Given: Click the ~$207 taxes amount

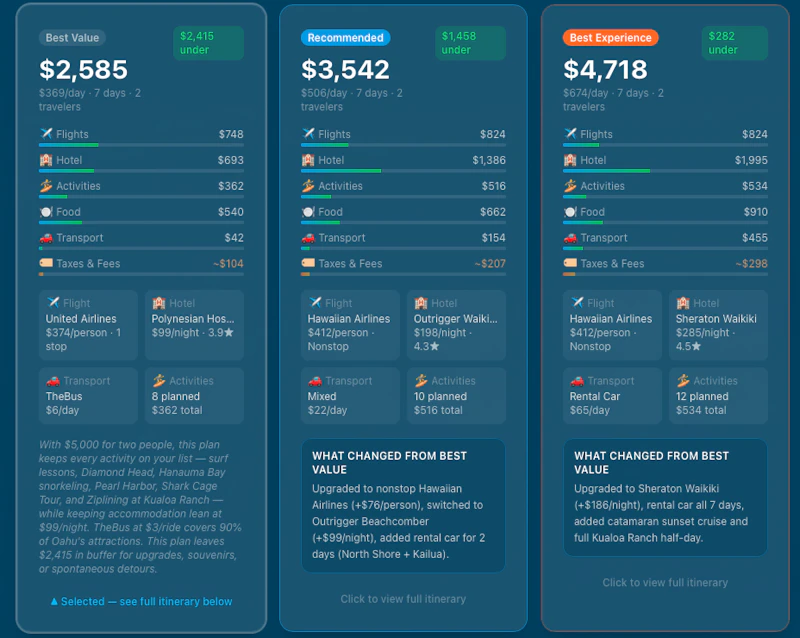Looking at the screenshot, I should (x=490, y=263).
